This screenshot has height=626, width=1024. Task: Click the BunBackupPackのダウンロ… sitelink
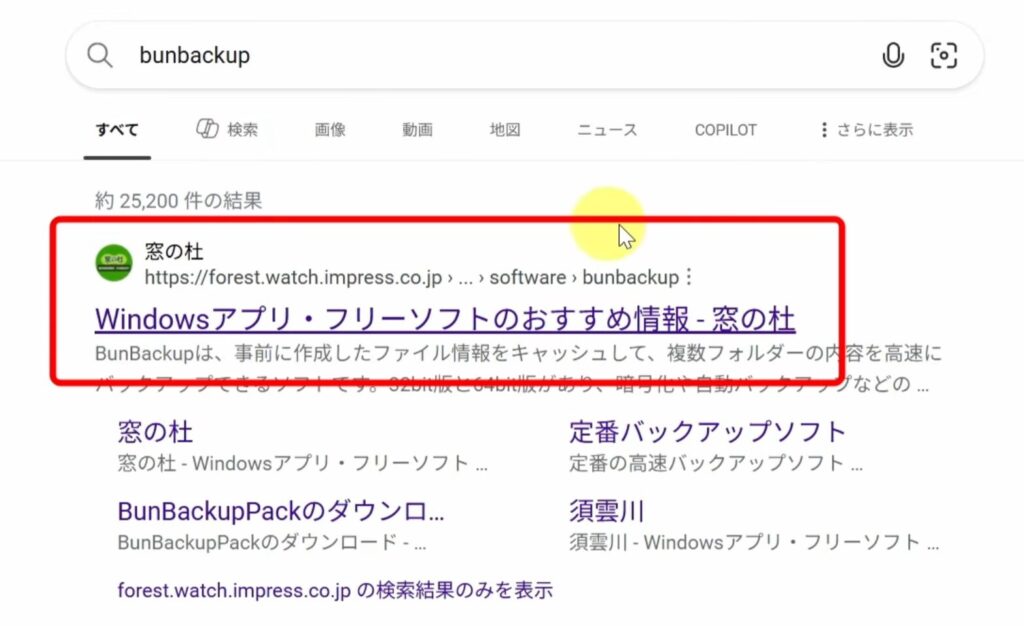click(281, 511)
